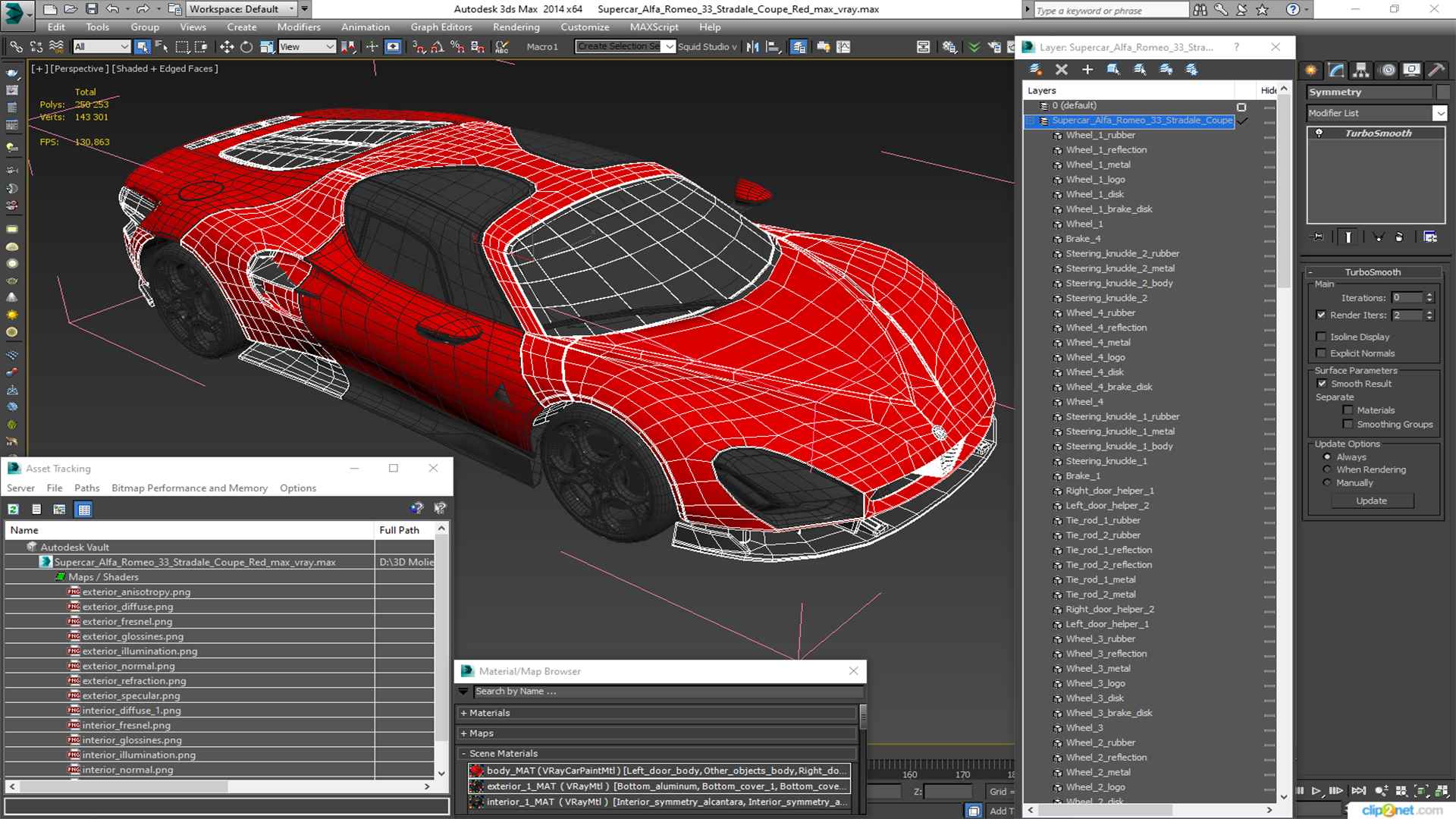Toggle the Render Iters checkbox
The image size is (1456, 819).
click(x=1321, y=315)
